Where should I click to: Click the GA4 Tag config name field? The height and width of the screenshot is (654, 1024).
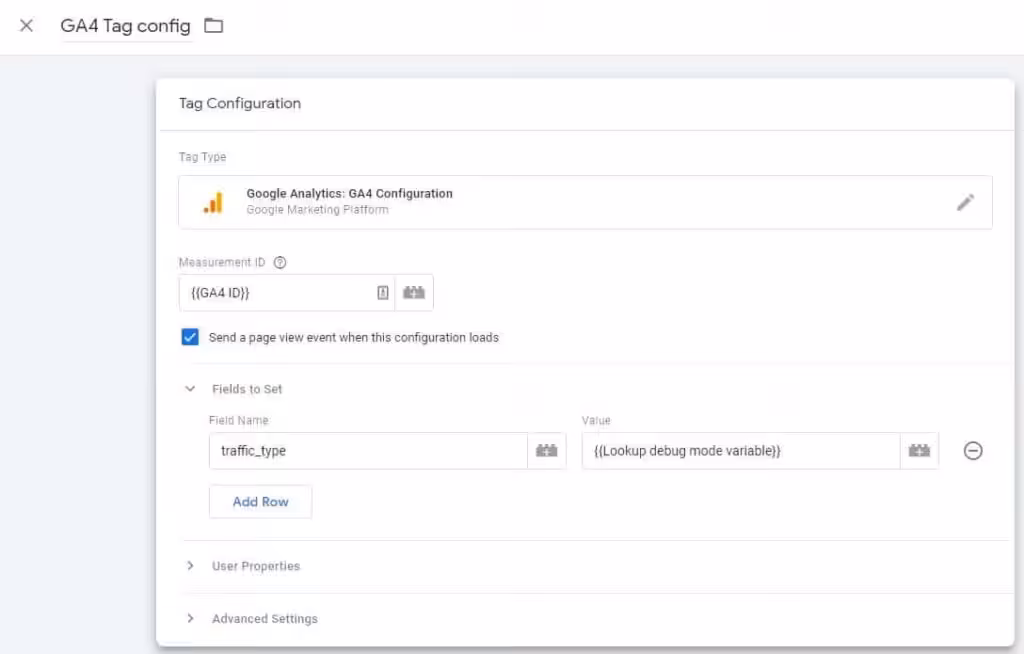point(125,26)
